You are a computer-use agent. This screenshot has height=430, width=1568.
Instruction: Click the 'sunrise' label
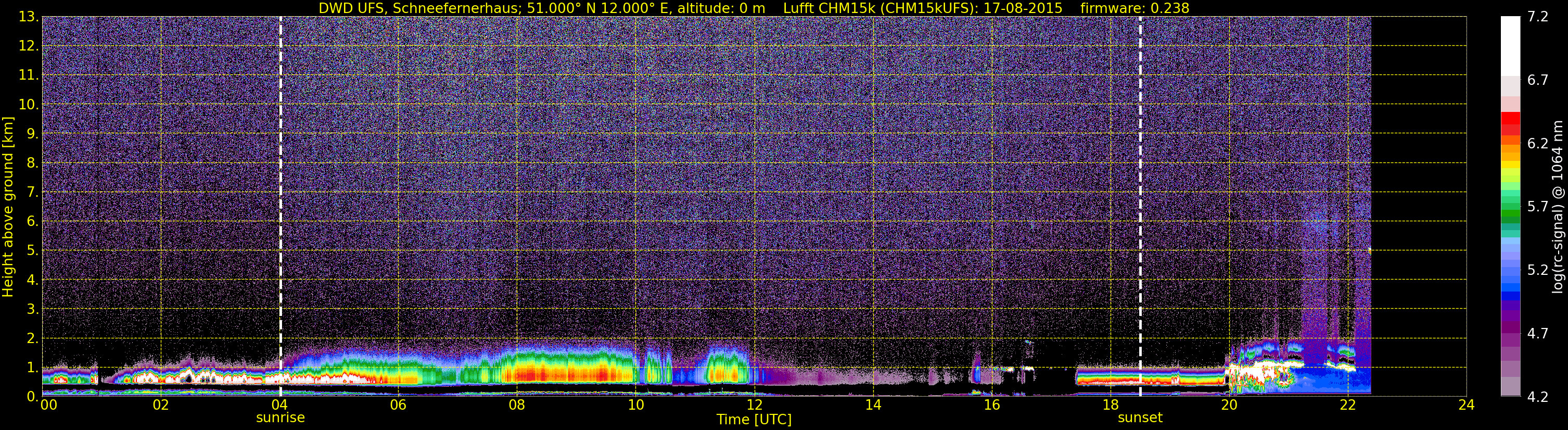(280, 418)
